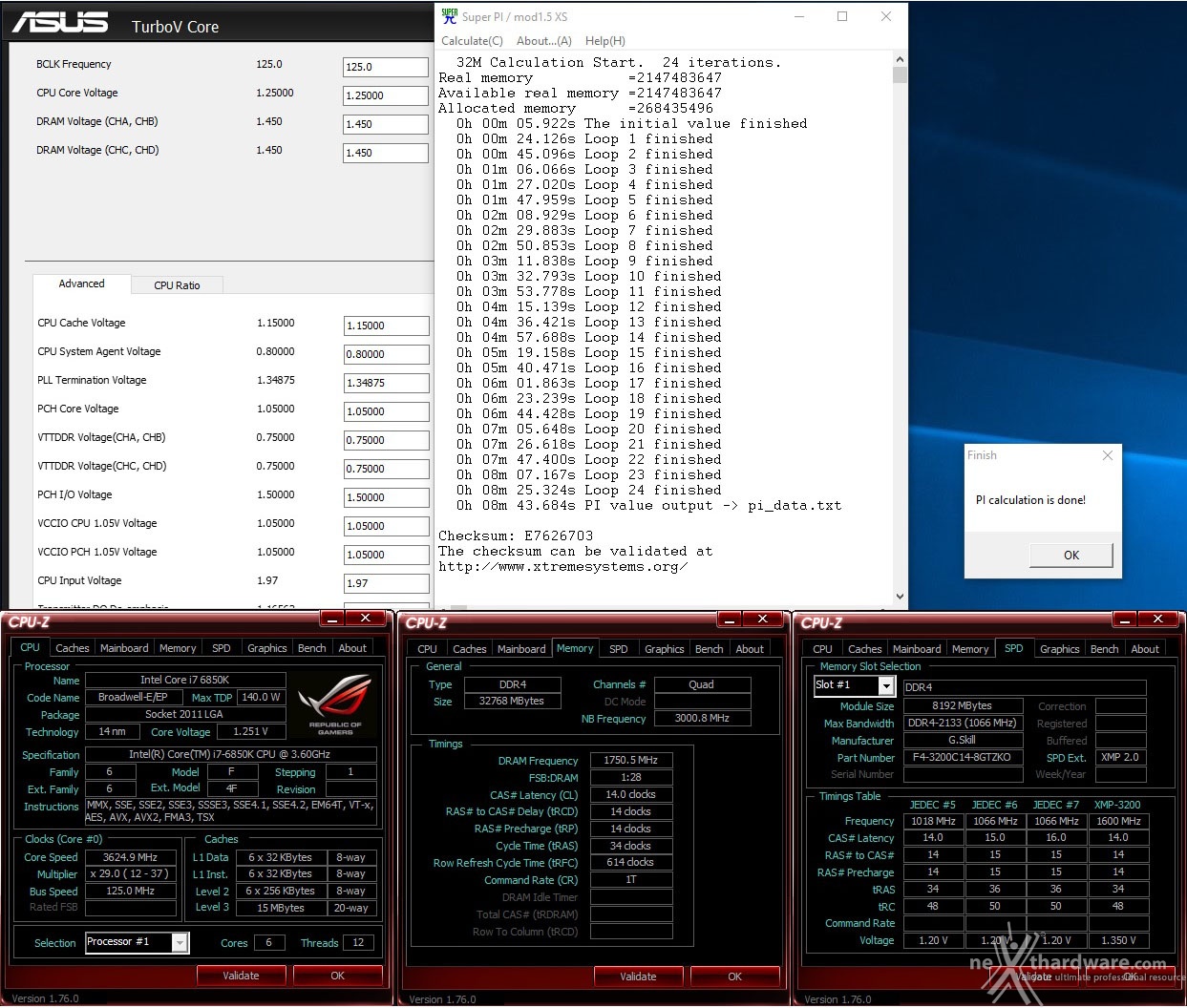Click the CPU Core Voltage input field
1187x1008 pixels.
click(386, 95)
